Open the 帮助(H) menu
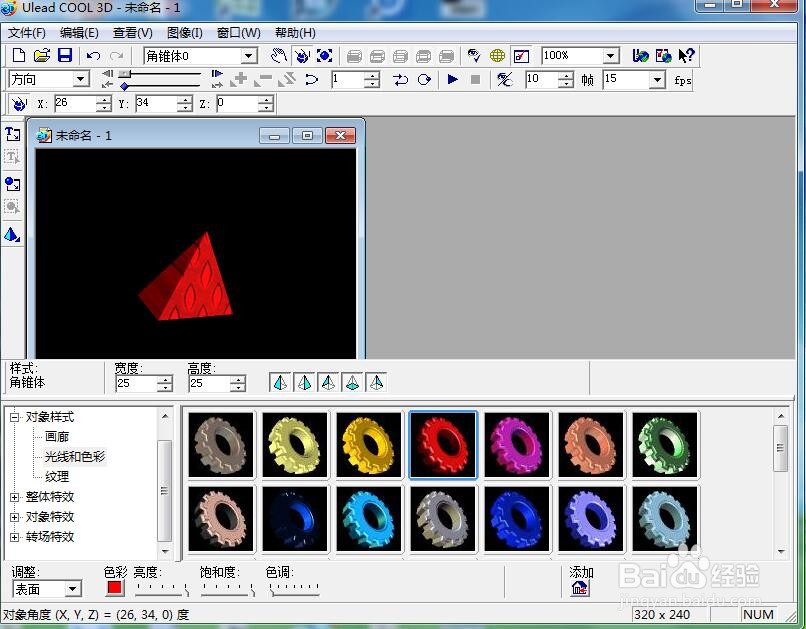 pyautogui.click(x=295, y=33)
